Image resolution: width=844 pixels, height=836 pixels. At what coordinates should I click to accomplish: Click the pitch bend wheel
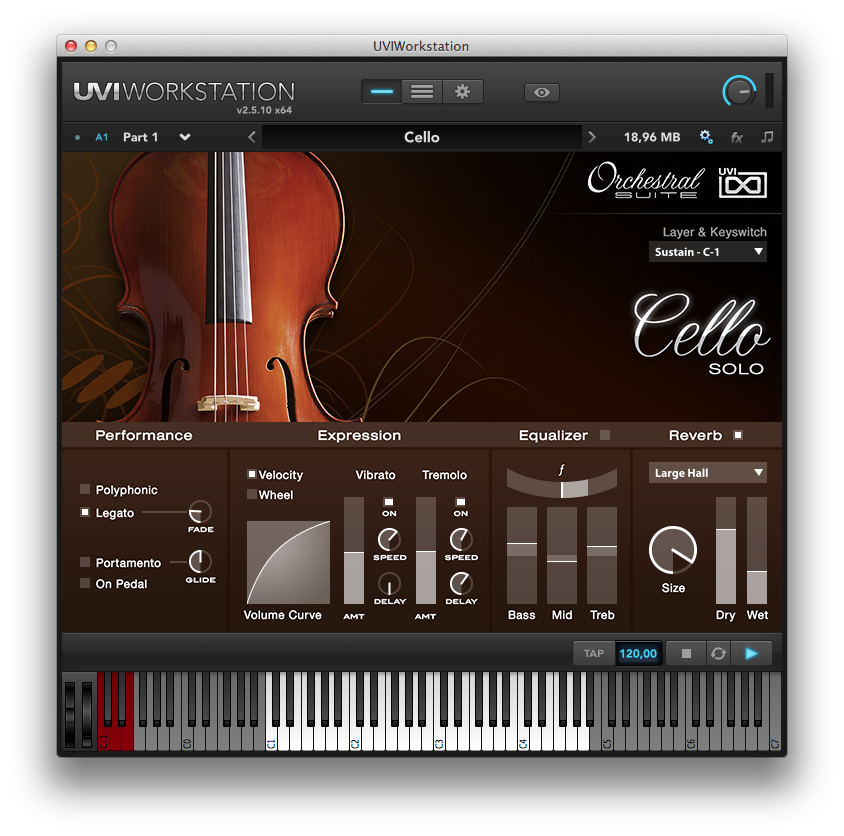click(x=70, y=714)
